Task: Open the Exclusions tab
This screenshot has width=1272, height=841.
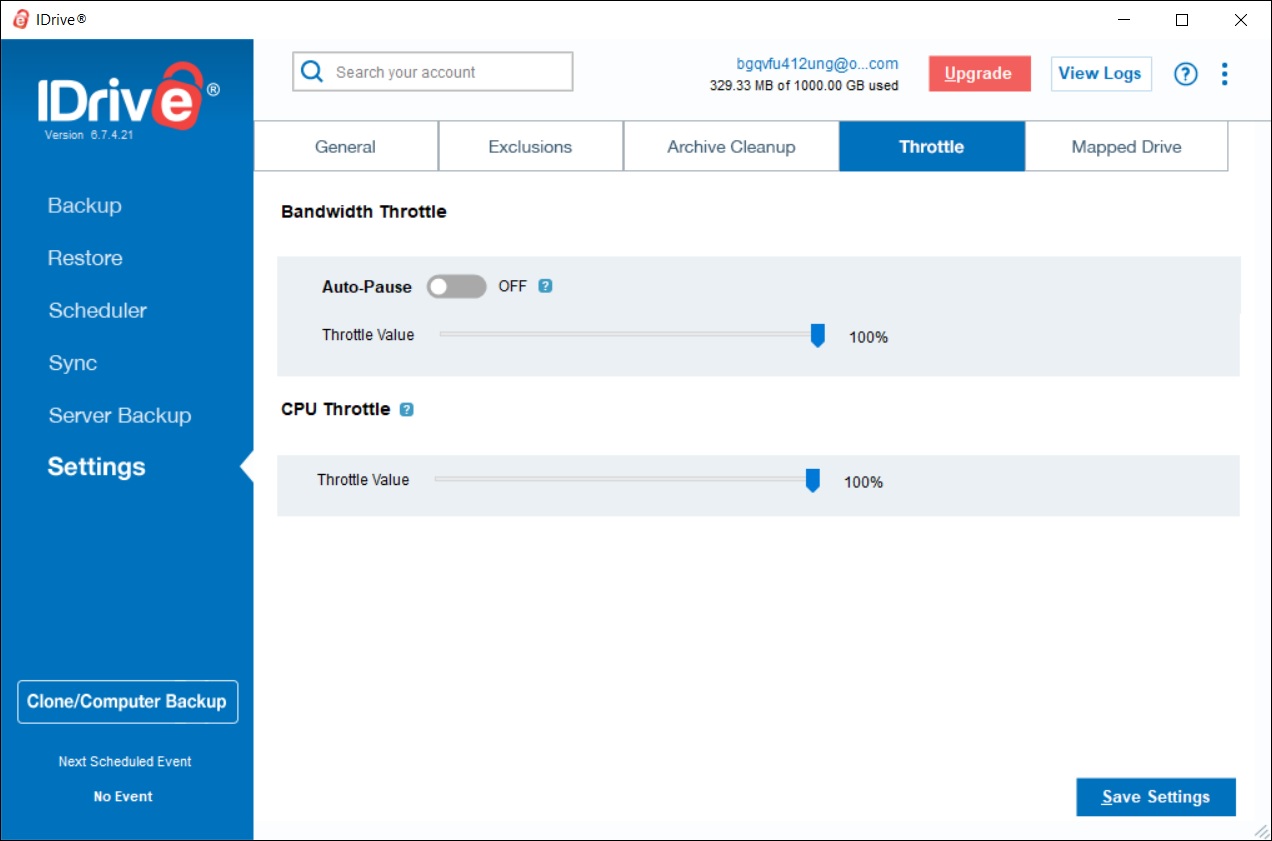Action: click(x=530, y=146)
